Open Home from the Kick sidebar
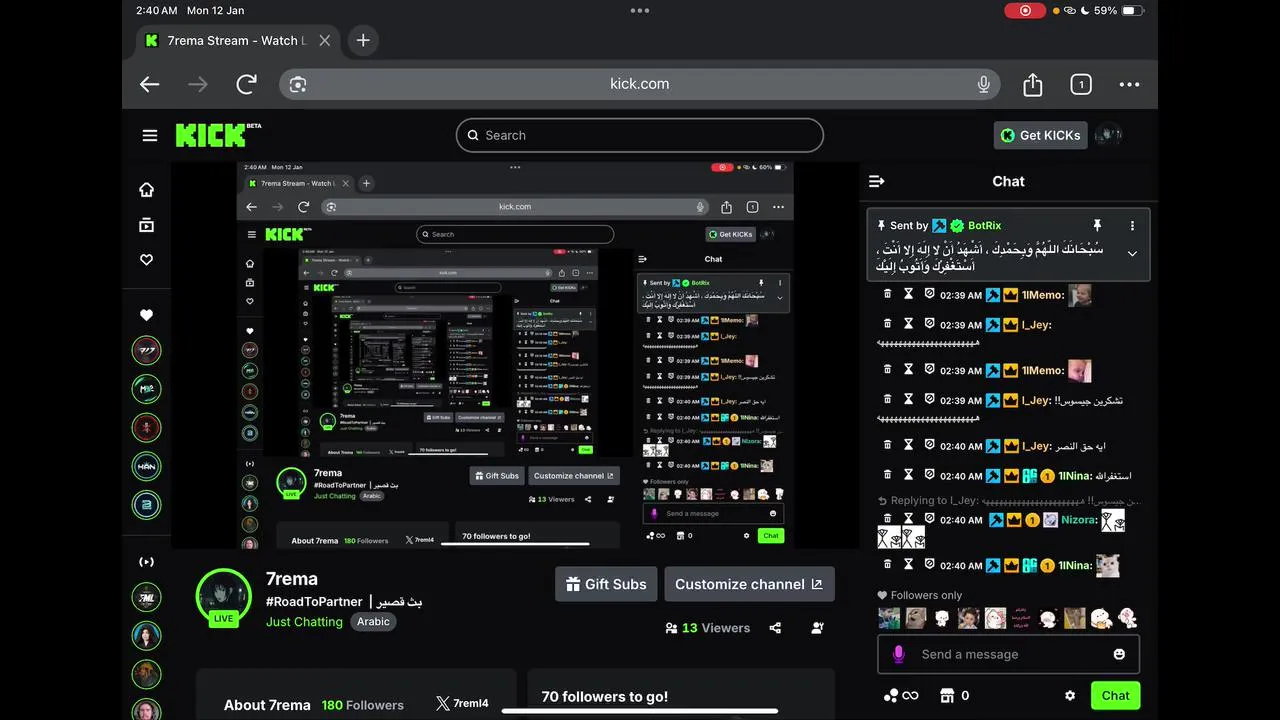Image resolution: width=1280 pixels, height=720 pixels. tap(146, 190)
